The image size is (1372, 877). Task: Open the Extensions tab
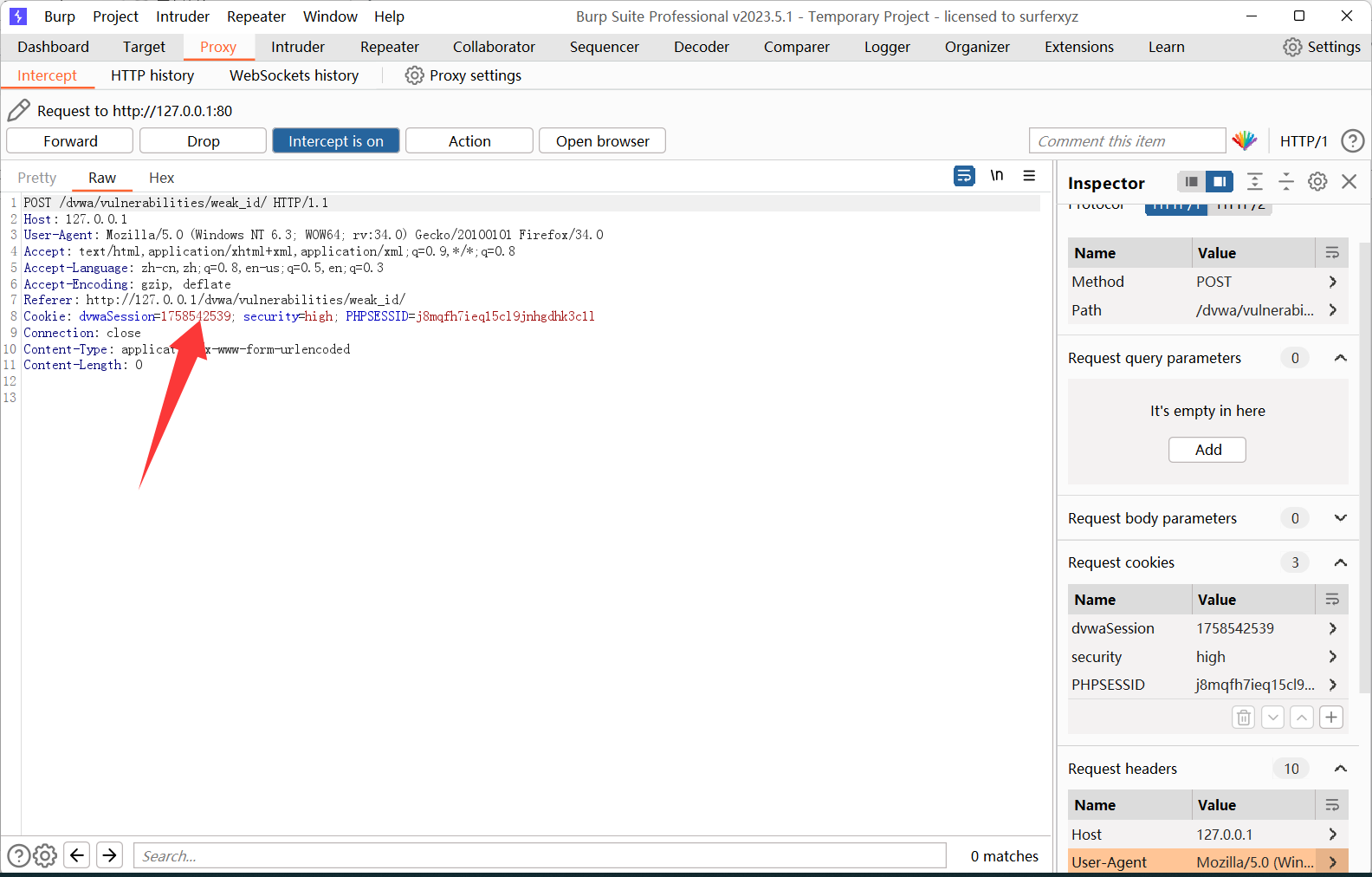[x=1079, y=47]
